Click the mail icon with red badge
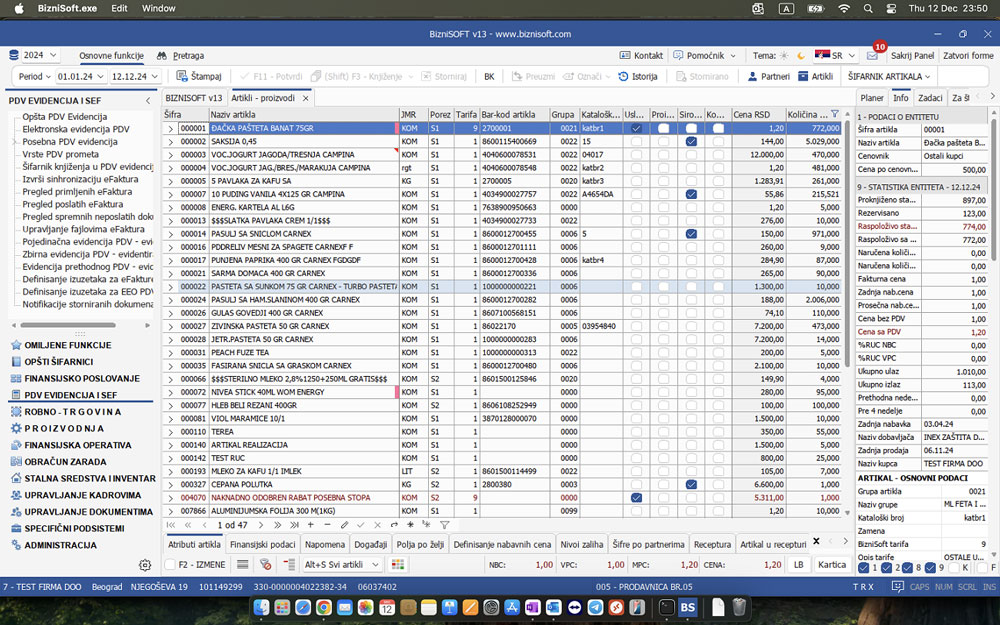The height and width of the screenshot is (625, 1000). pos(873,56)
